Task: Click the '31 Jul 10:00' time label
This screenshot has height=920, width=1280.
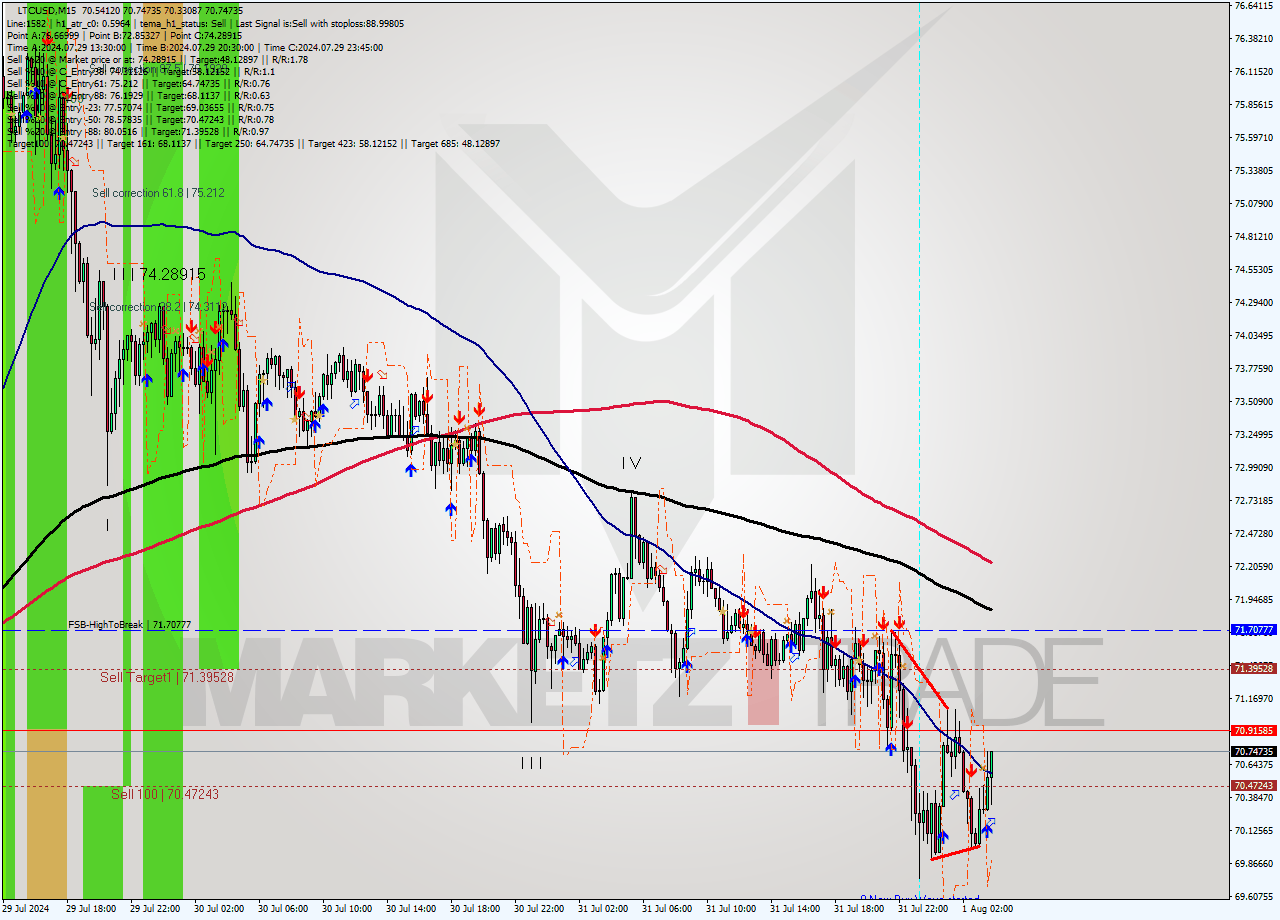Action: [x=731, y=909]
